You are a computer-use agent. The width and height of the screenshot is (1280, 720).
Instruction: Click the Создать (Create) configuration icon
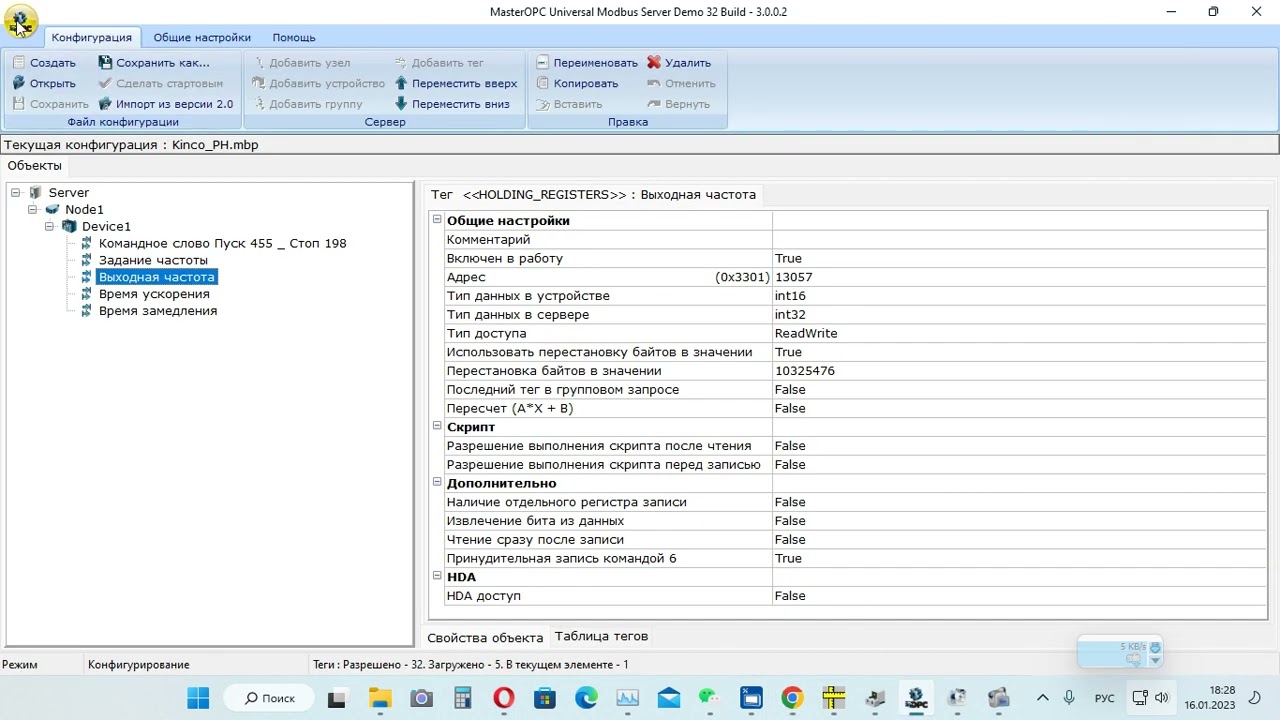(x=18, y=63)
